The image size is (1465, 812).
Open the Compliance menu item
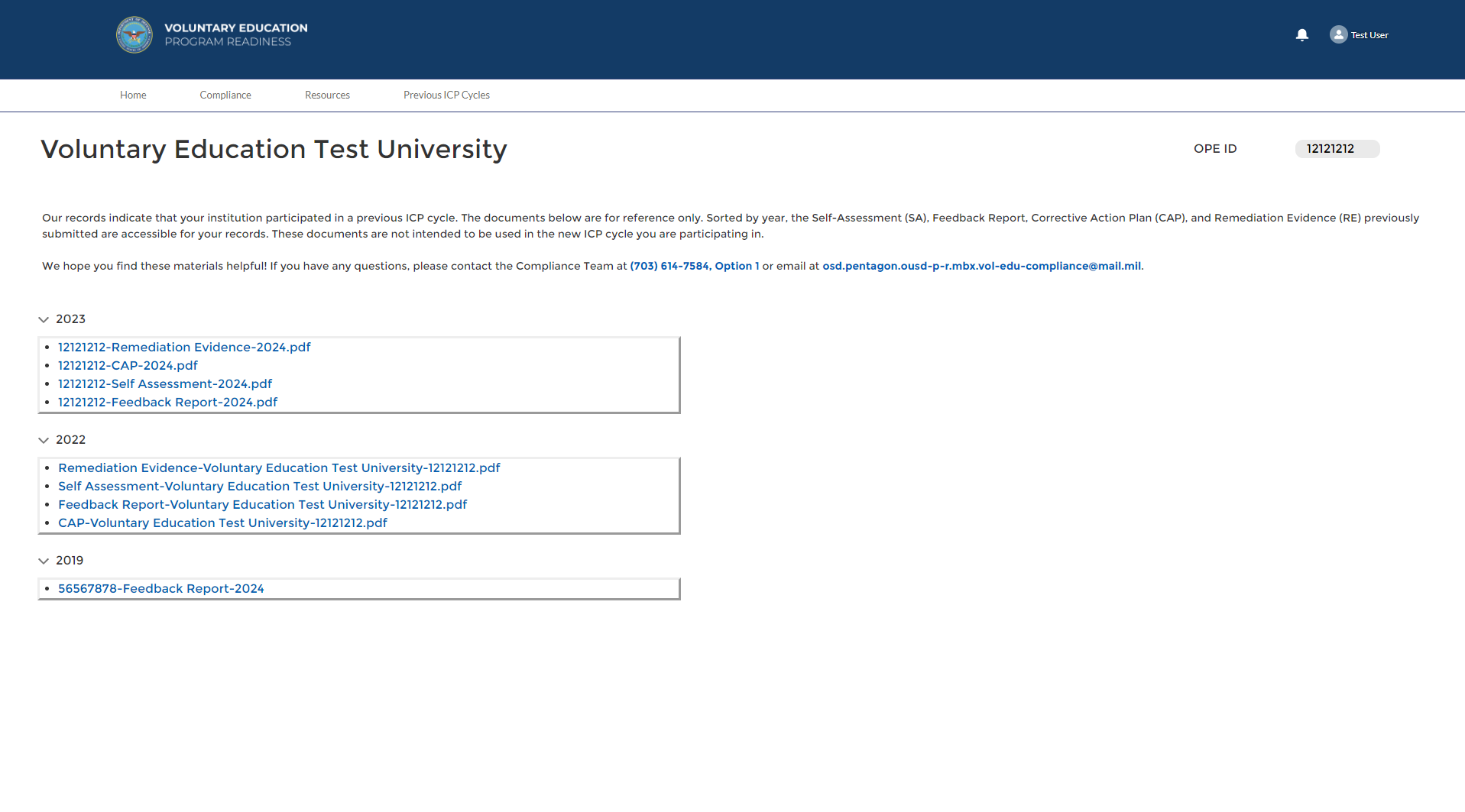[x=225, y=95]
